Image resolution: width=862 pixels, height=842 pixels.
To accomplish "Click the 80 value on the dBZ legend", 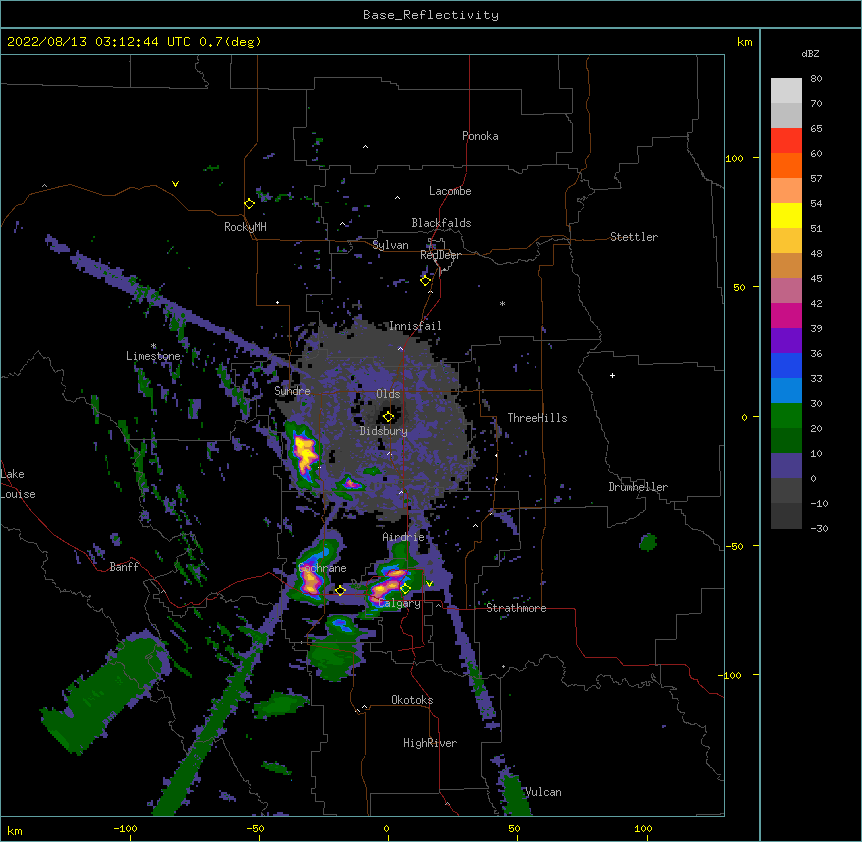I will pyautogui.click(x=816, y=79).
